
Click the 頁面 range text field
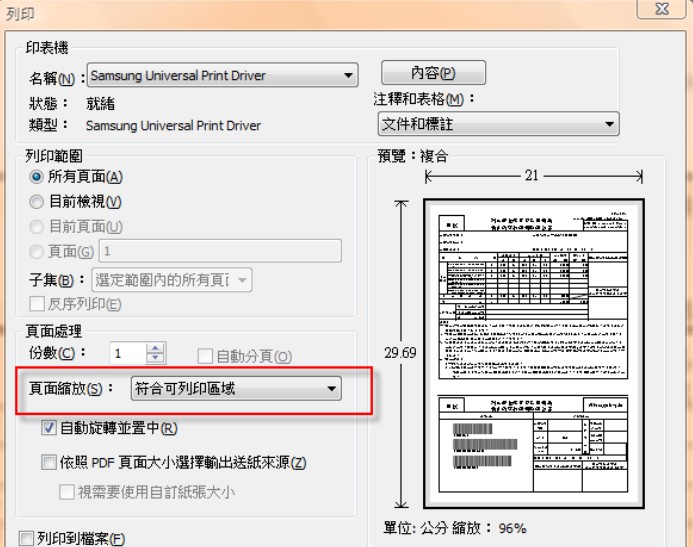coord(219,251)
